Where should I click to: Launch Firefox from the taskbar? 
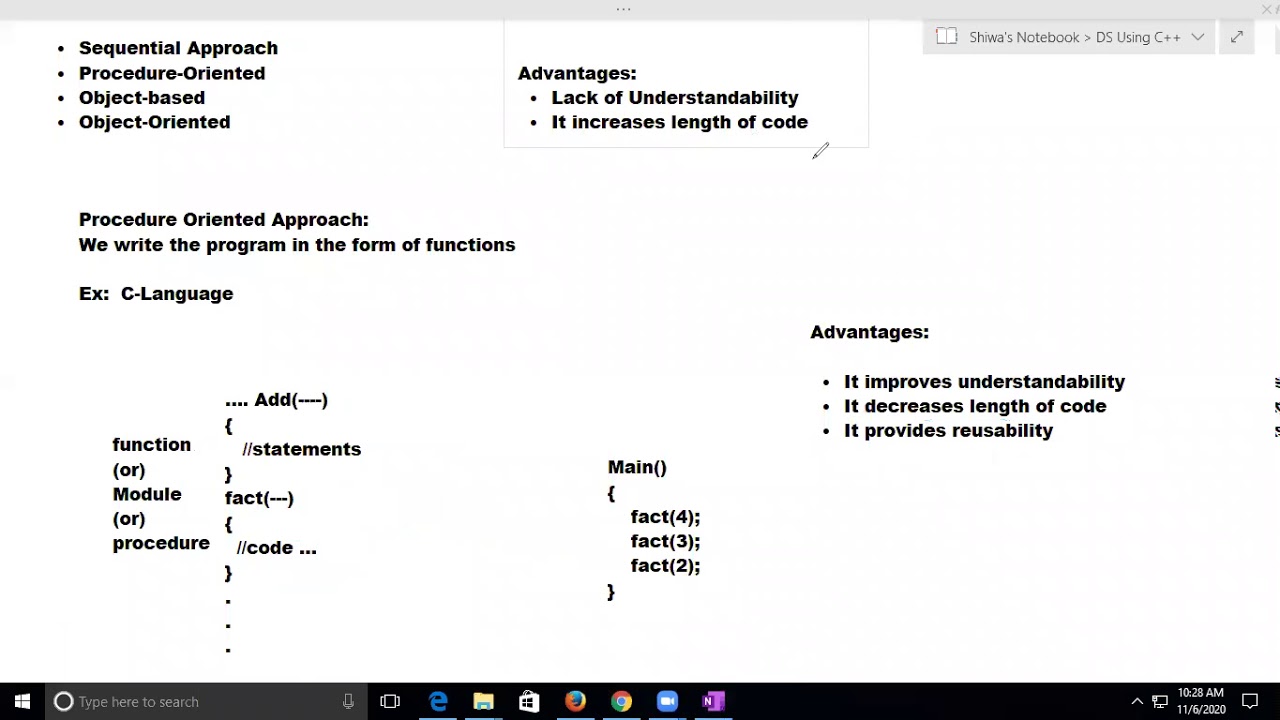pos(575,701)
